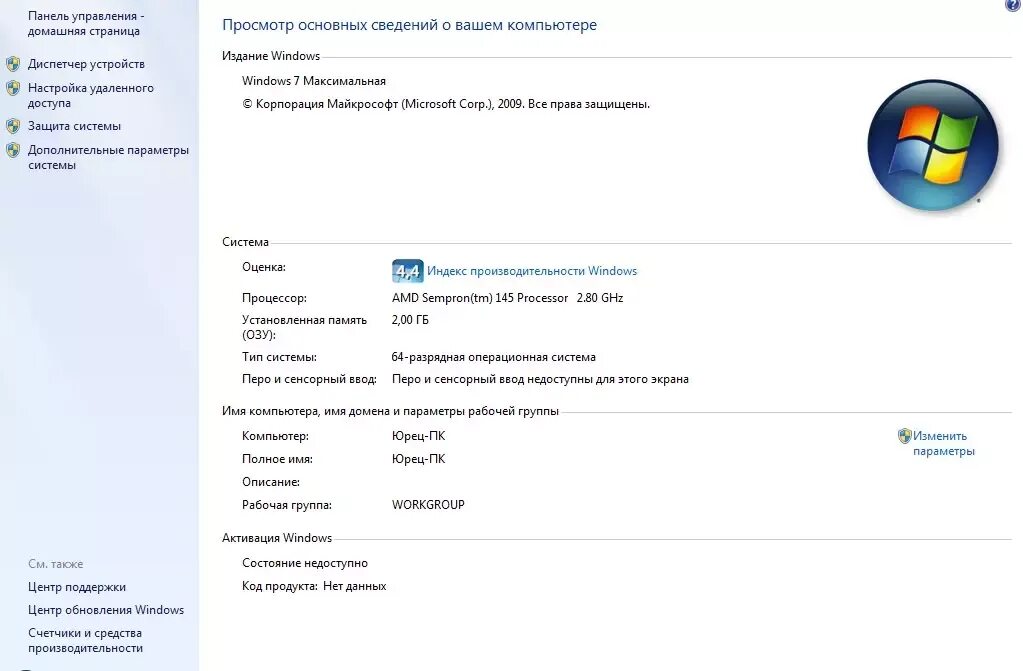The height and width of the screenshot is (671, 1023).
Task: Click the Microsoft Corp. copyright line
Action: 446,104
